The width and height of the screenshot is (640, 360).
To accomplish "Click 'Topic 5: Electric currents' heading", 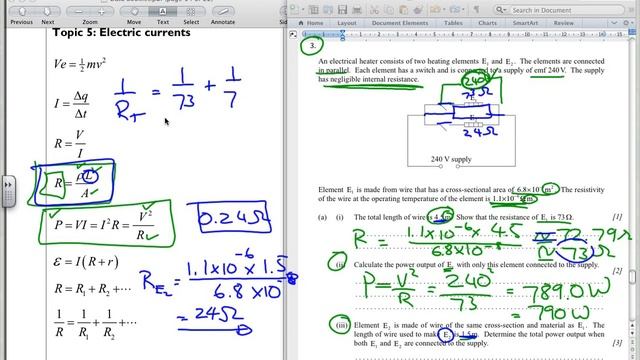I will click(121, 32).
